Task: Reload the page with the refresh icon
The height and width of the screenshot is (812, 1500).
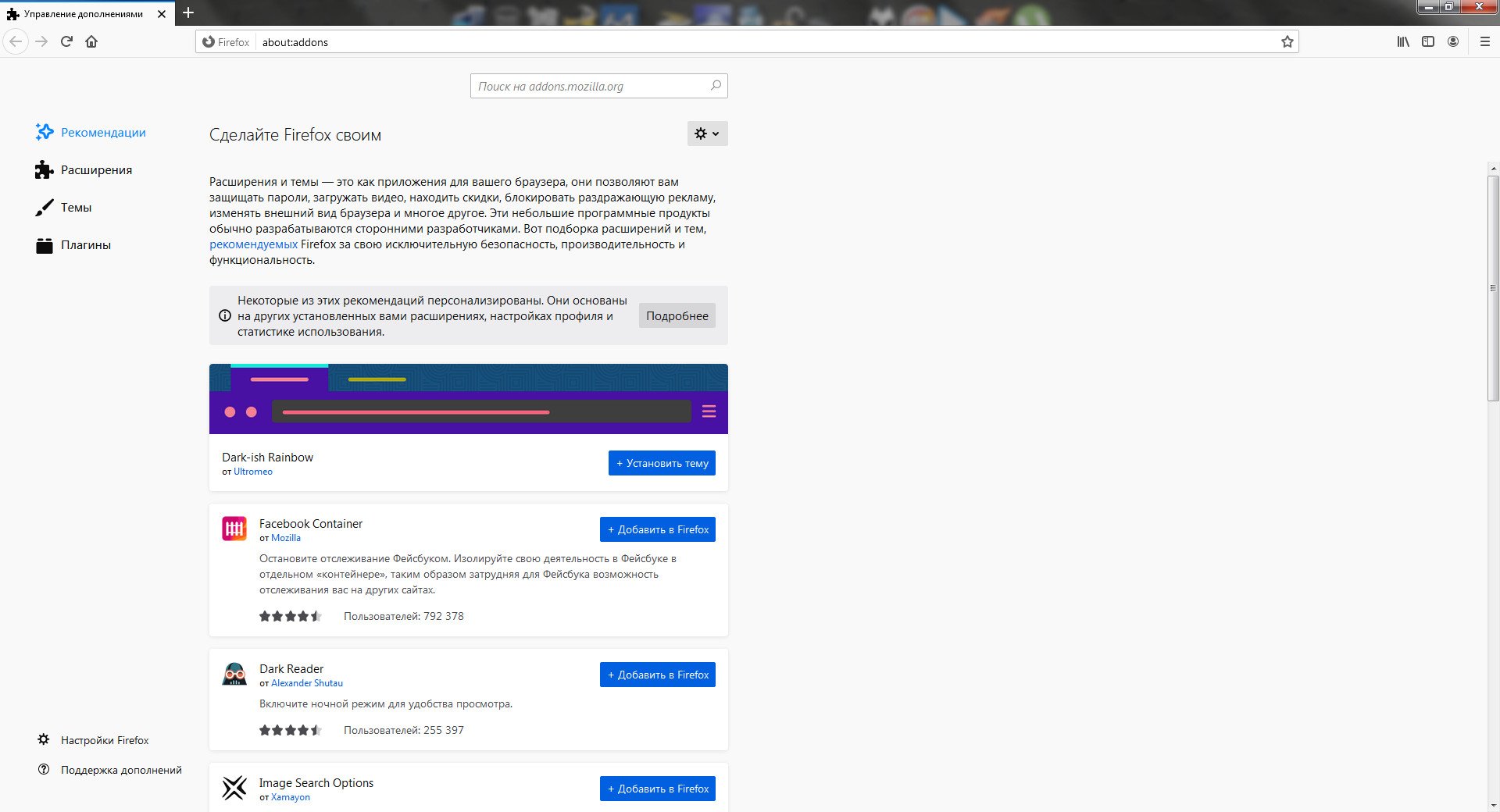Action: pyautogui.click(x=66, y=41)
